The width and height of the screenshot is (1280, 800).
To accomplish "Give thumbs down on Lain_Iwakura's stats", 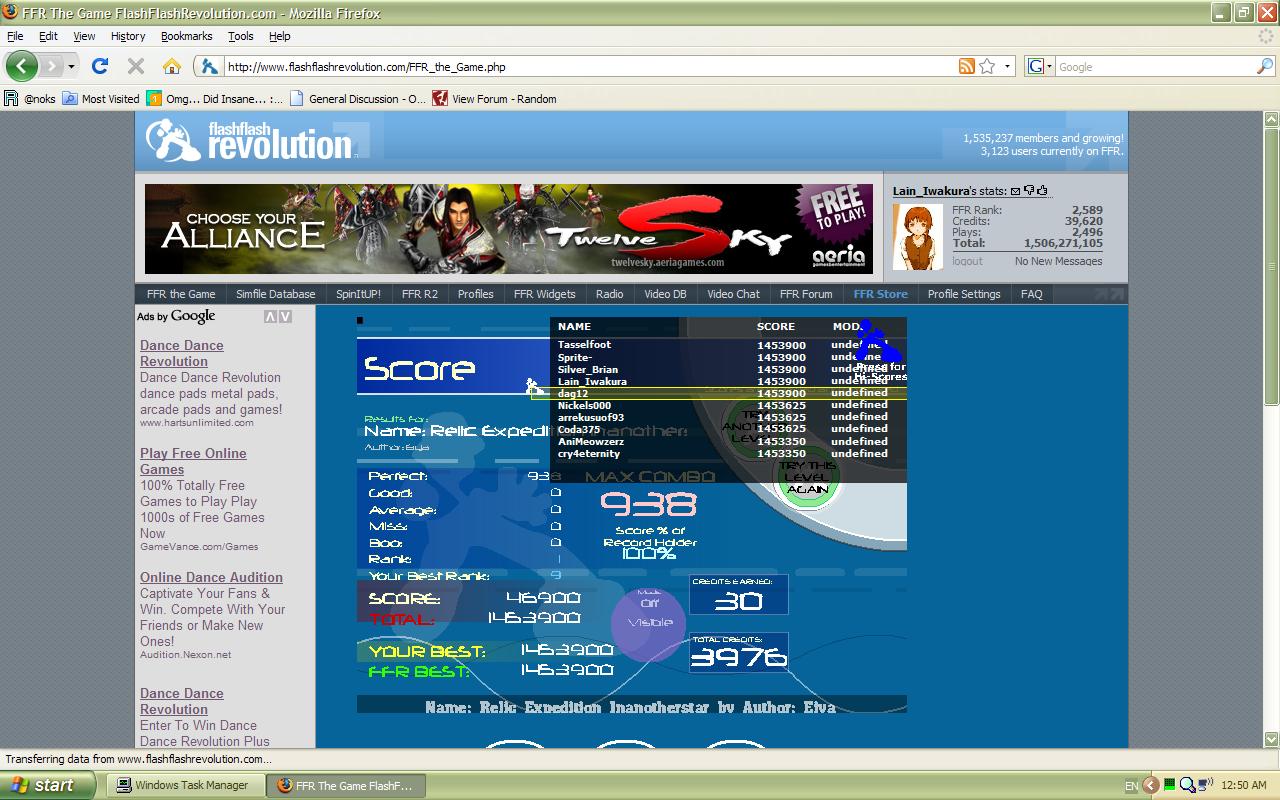I will pos(1029,190).
